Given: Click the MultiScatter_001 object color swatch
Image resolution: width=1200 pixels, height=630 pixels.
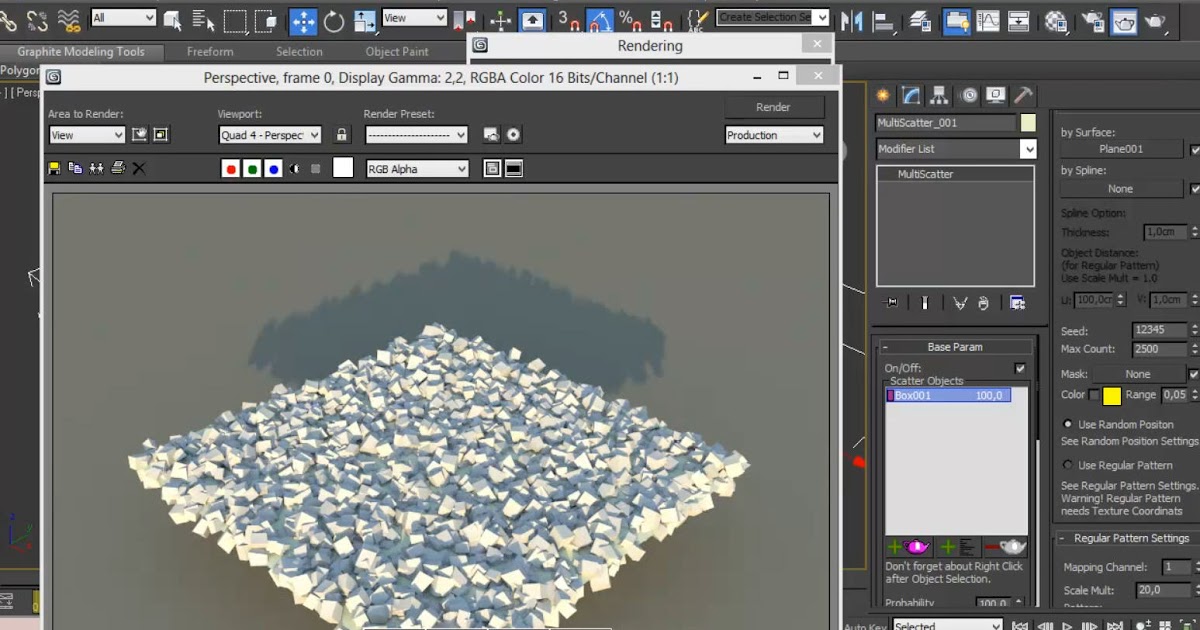Looking at the screenshot, I should click(x=1028, y=123).
